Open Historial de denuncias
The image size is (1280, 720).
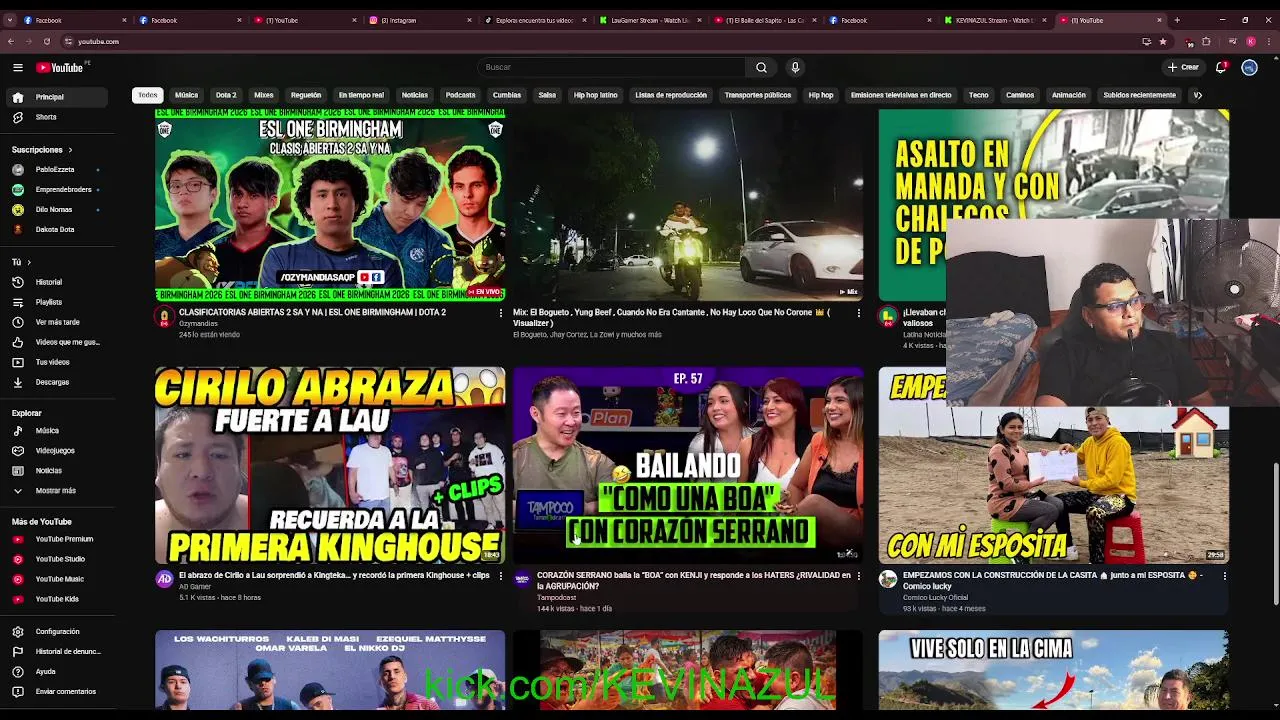[55, 652]
